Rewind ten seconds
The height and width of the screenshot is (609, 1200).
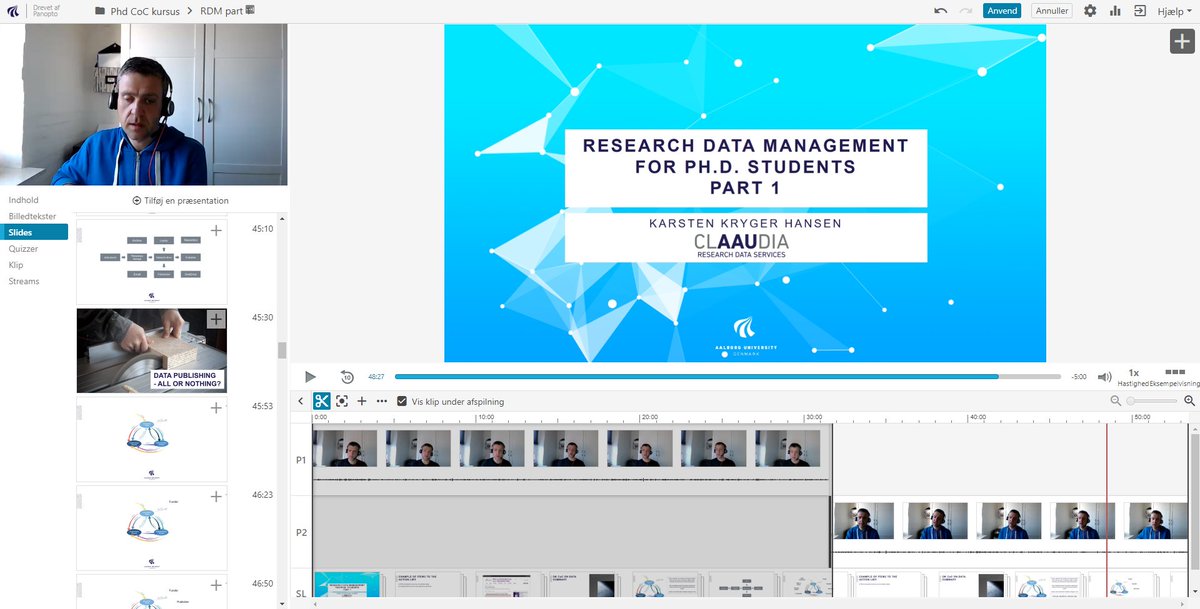[346, 377]
